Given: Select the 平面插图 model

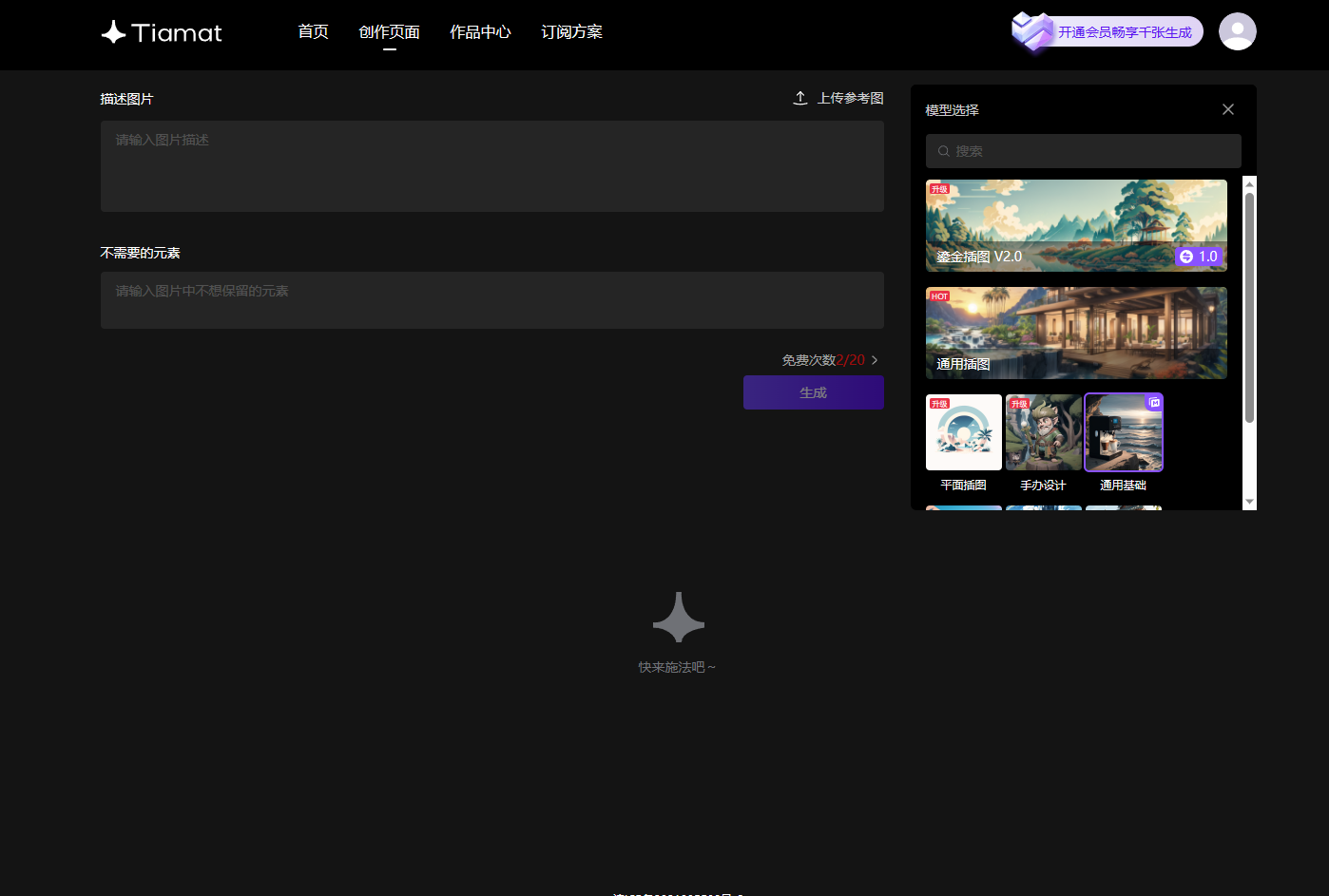Looking at the screenshot, I should coord(963,433).
